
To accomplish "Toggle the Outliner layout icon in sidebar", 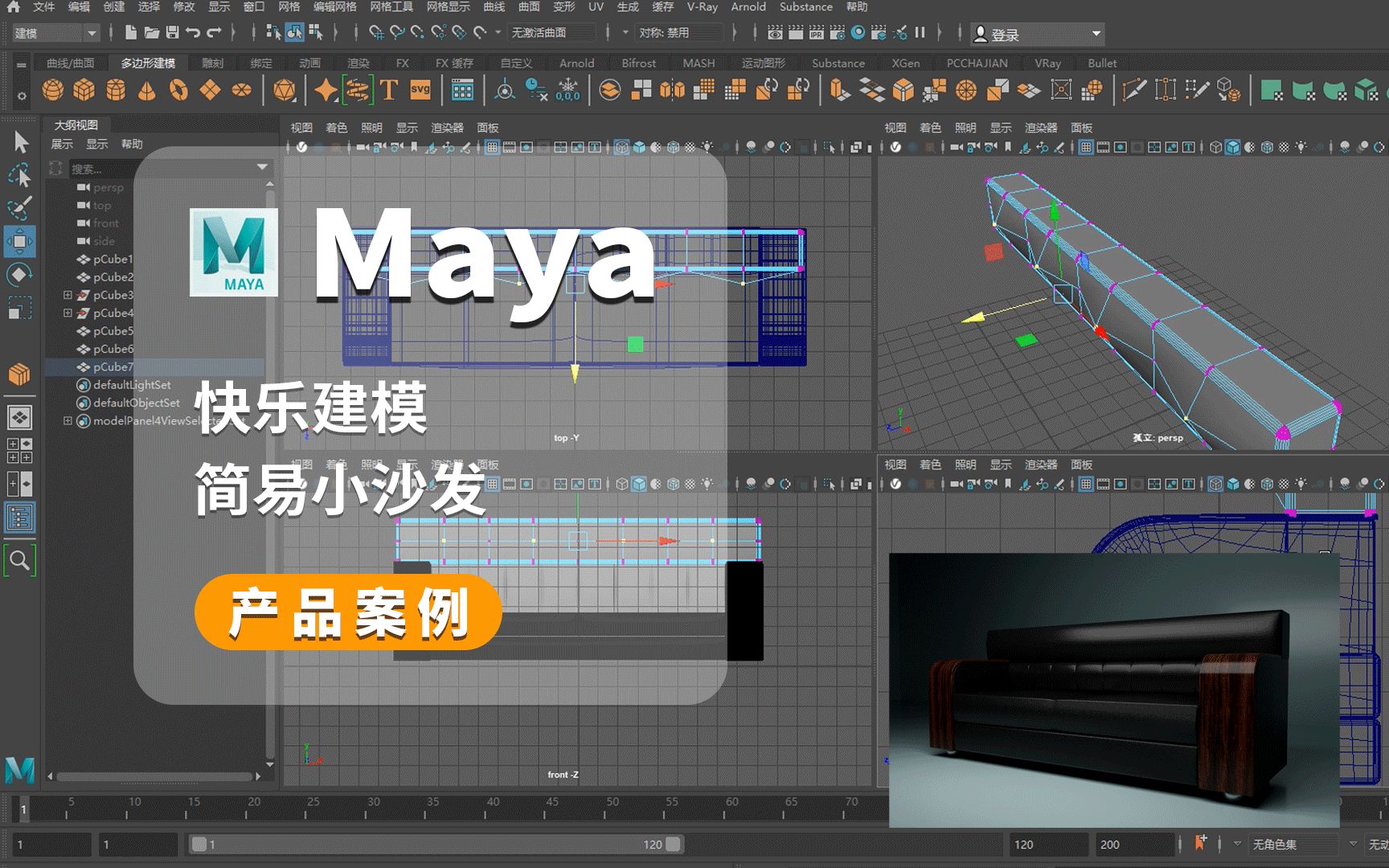I will tap(19, 518).
